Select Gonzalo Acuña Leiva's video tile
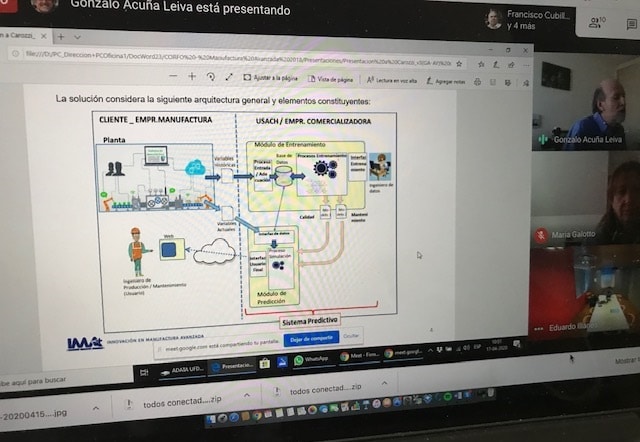Image resolution: width=640 pixels, height=442 pixels. (x=587, y=102)
